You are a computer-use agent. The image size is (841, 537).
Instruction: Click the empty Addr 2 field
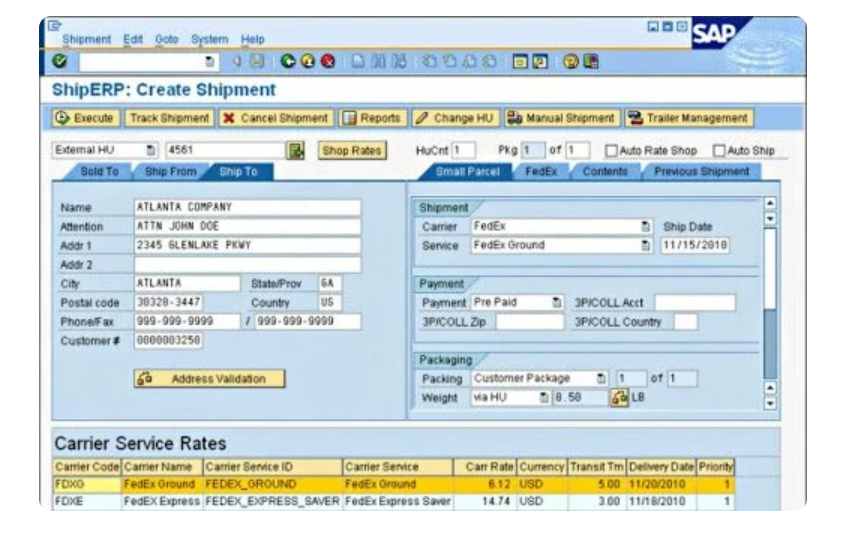click(247, 264)
